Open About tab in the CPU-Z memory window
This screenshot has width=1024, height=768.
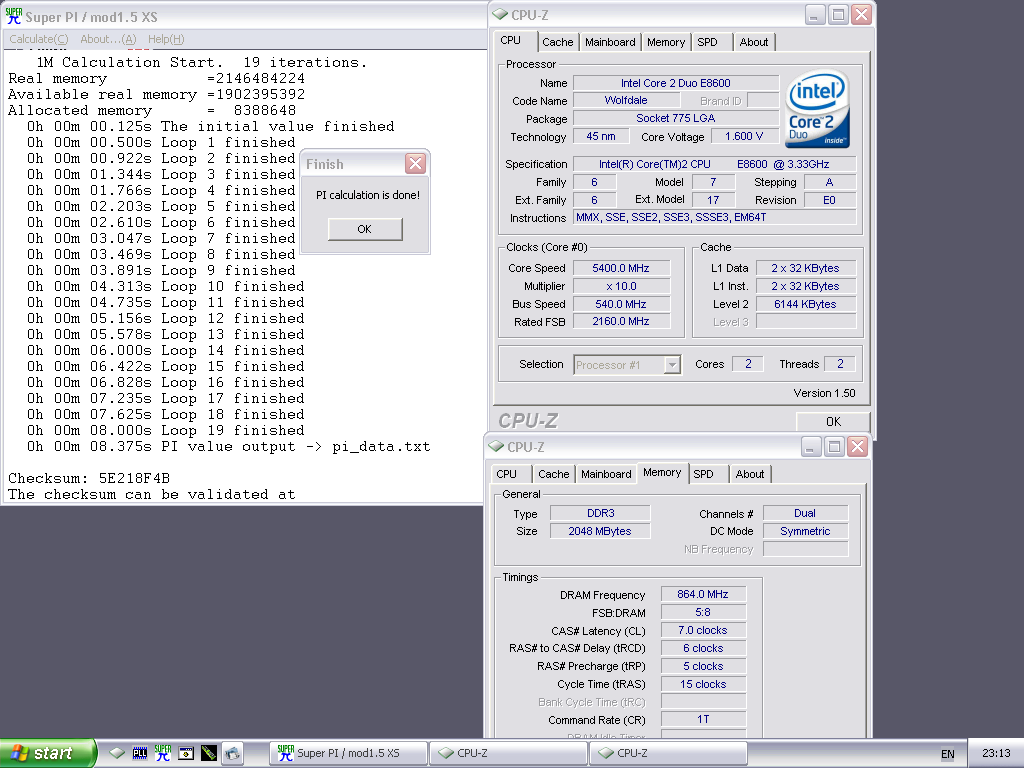pos(750,474)
